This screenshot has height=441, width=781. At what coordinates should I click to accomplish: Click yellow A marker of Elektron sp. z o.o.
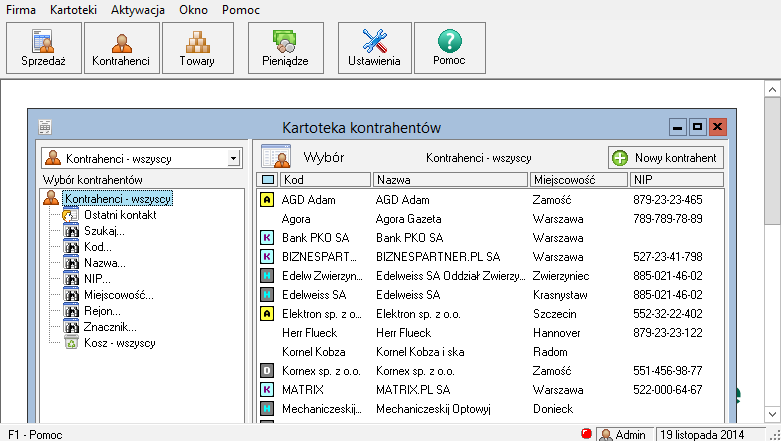click(x=267, y=314)
